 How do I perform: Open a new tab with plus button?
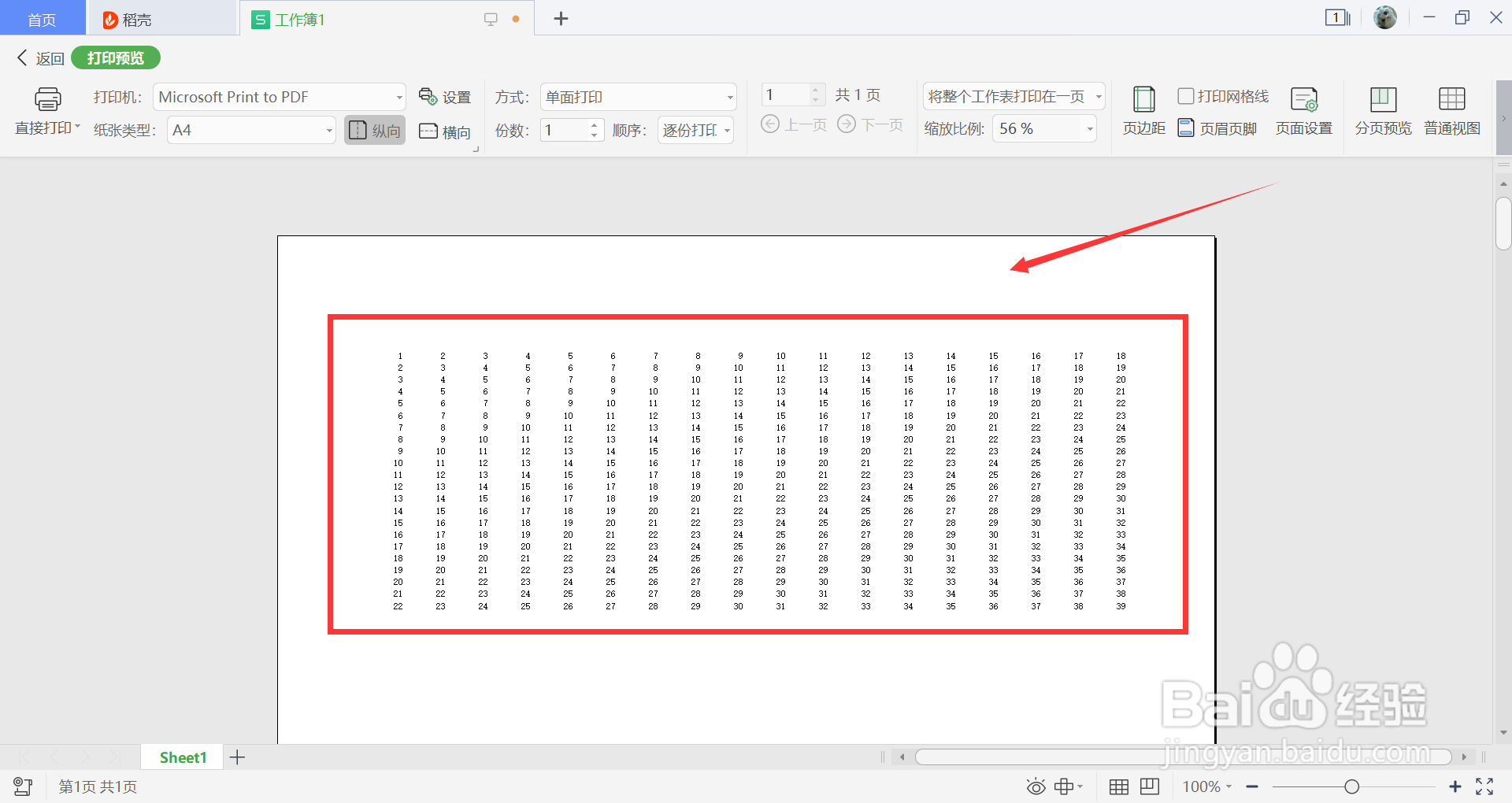pos(561,19)
